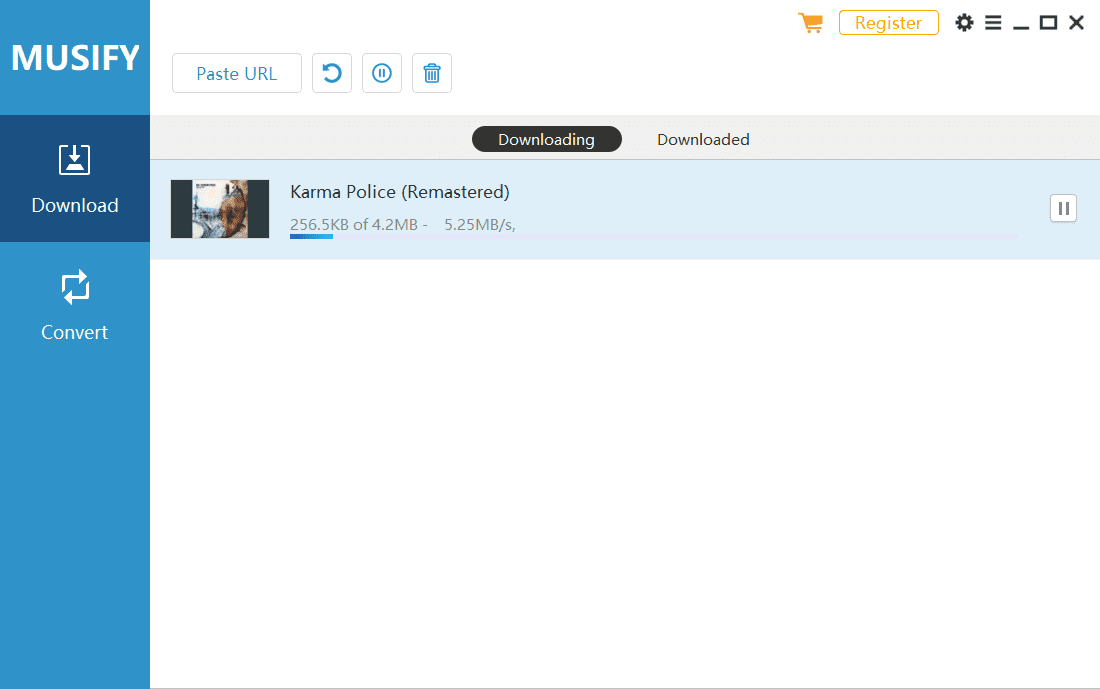Screen dimensions: 1100x689
Task: Click the Karma Police download progress bar
Action: click(x=654, y=236)
